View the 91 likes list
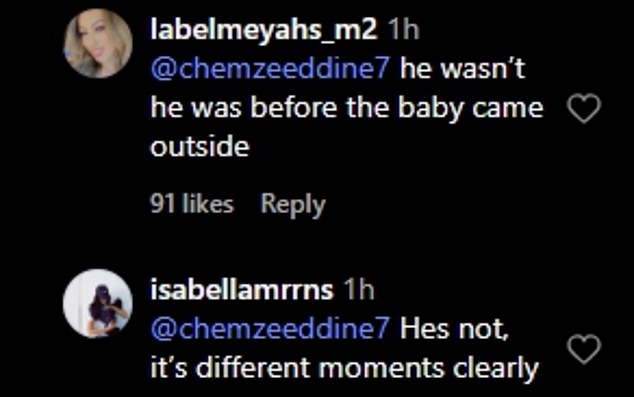Viewport: 634px width, 397px height. point(192,203)
